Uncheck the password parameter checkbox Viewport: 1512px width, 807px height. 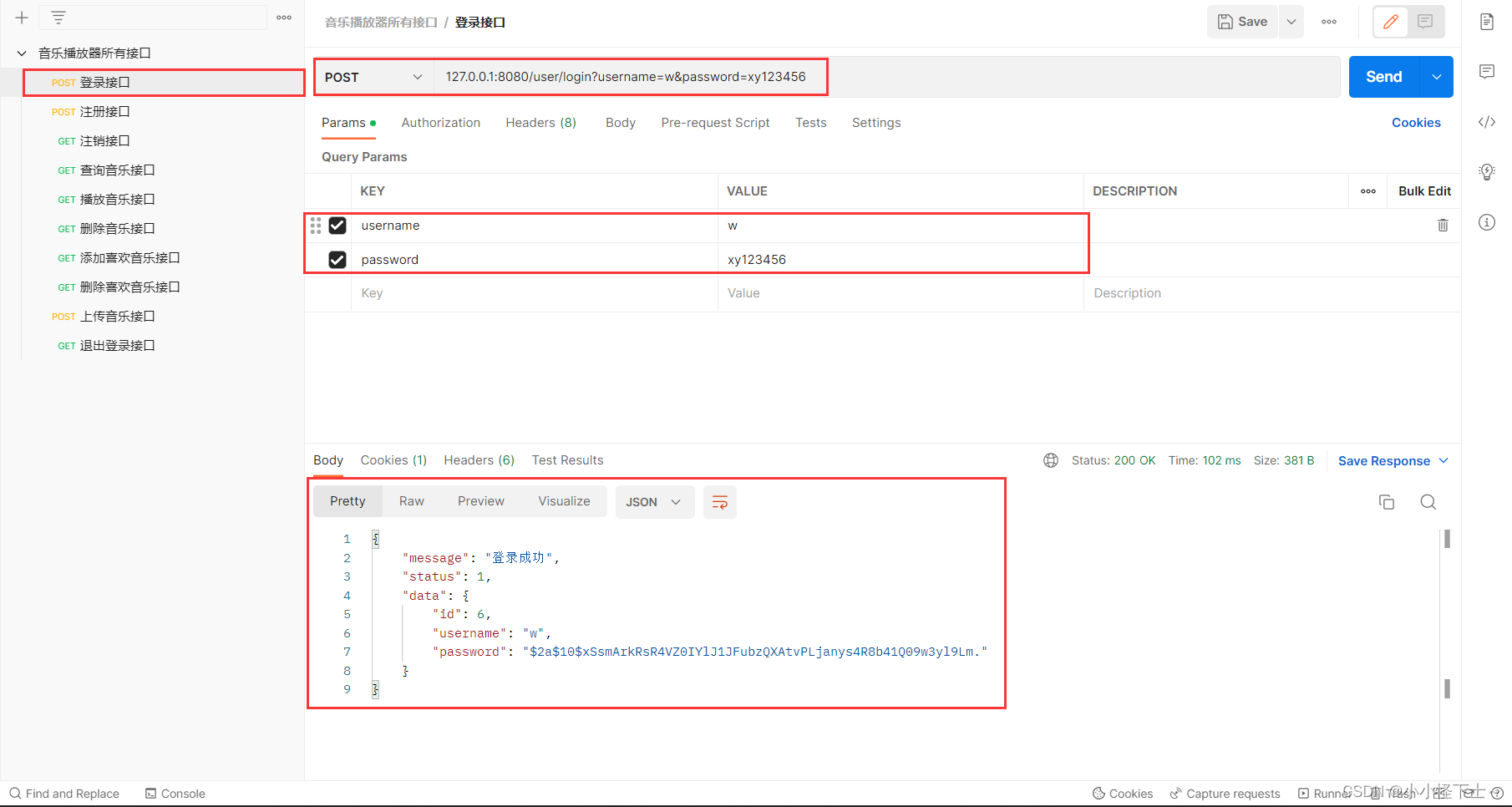[x=337, y=260]
